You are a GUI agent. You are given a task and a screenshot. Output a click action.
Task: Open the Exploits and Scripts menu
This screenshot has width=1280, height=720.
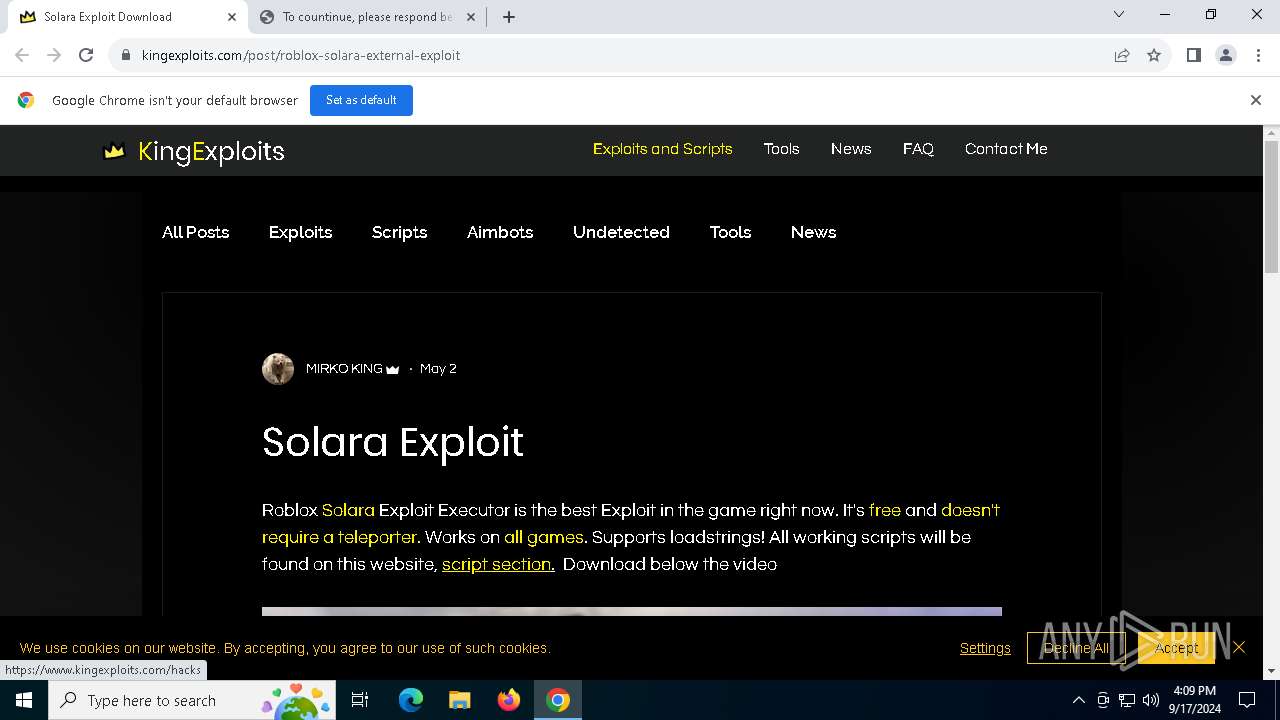coord(662,149)
